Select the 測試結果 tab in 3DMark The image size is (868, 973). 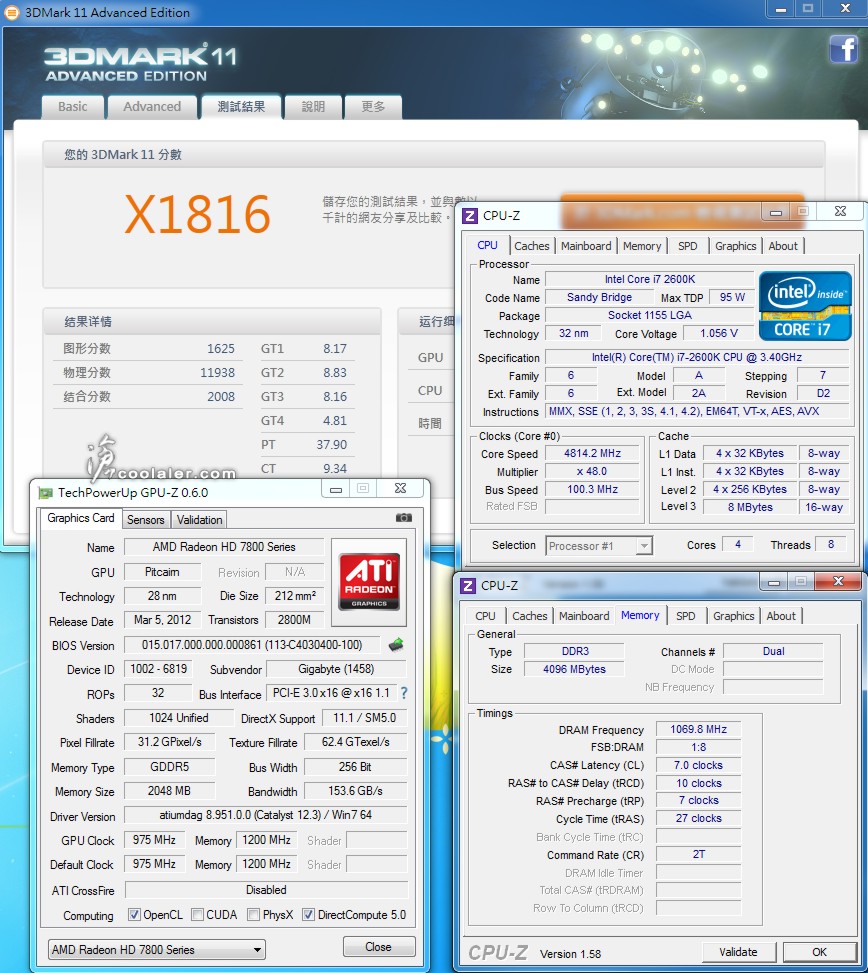click(x=241, y=107)
